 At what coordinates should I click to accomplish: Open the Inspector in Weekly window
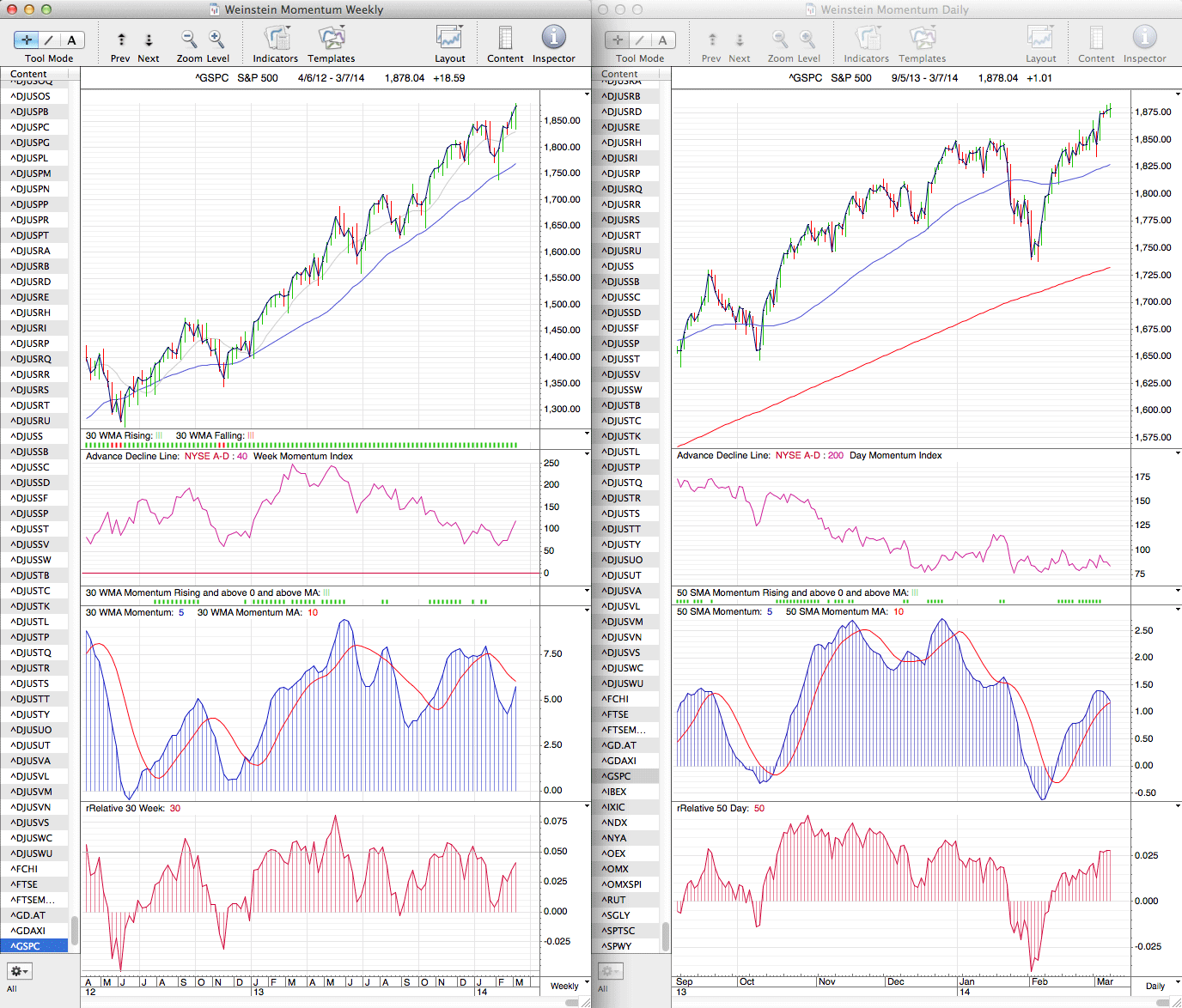[x=553, y=39]
